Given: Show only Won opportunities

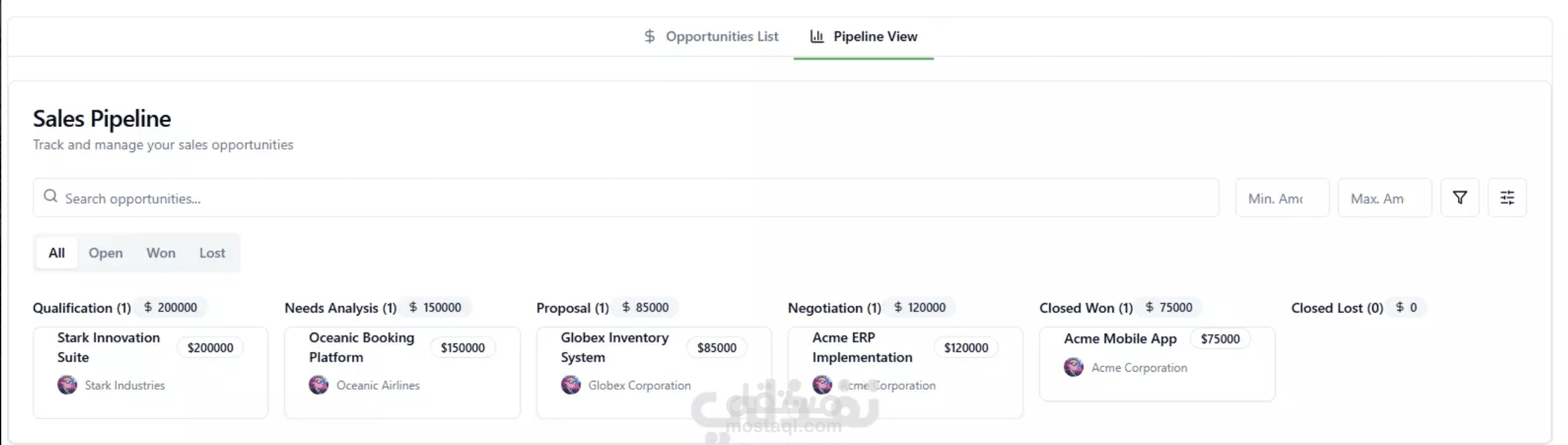Looking at the screenshot, I should click(161, 253).
